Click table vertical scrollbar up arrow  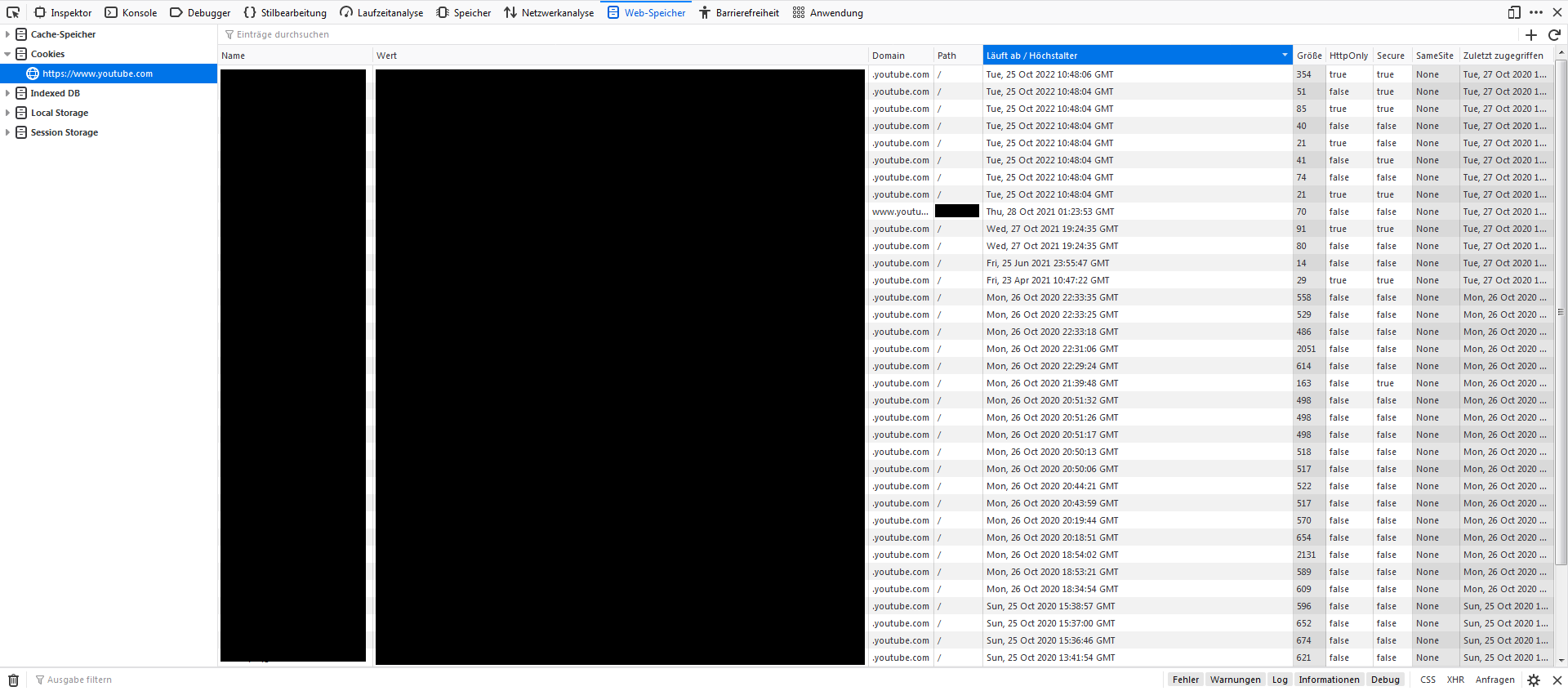coord(1561,52)
